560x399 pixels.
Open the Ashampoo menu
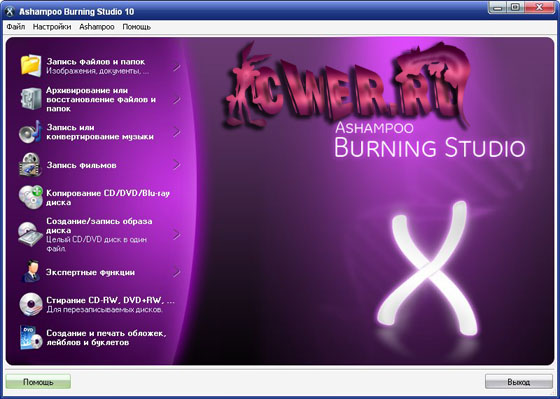pos(97,27)
